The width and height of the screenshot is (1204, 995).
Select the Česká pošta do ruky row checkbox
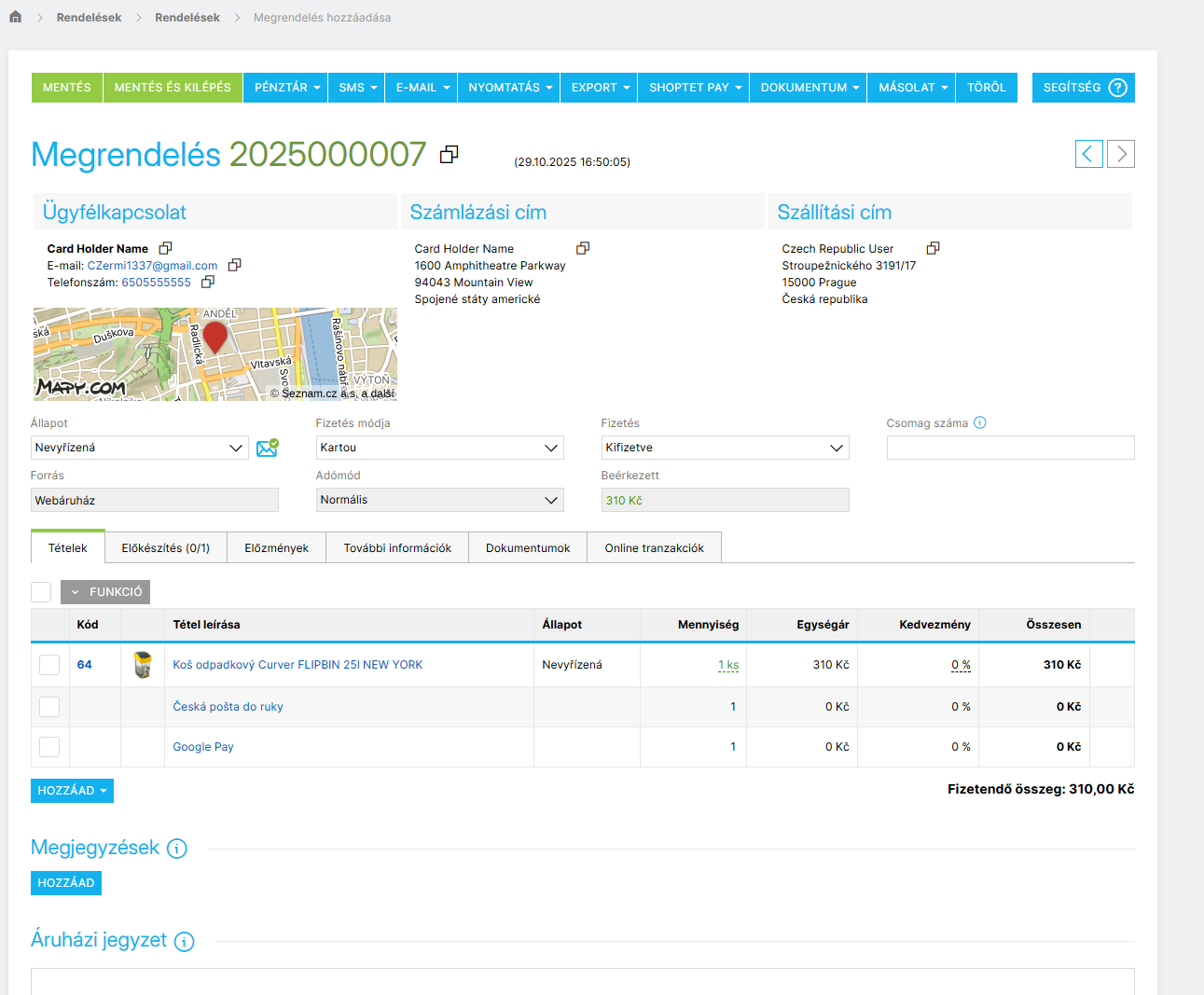(49, 707)
